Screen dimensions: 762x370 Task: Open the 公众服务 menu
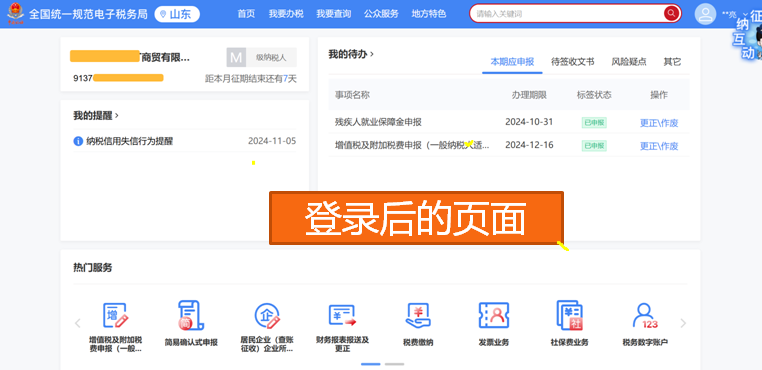pos(381,14)
